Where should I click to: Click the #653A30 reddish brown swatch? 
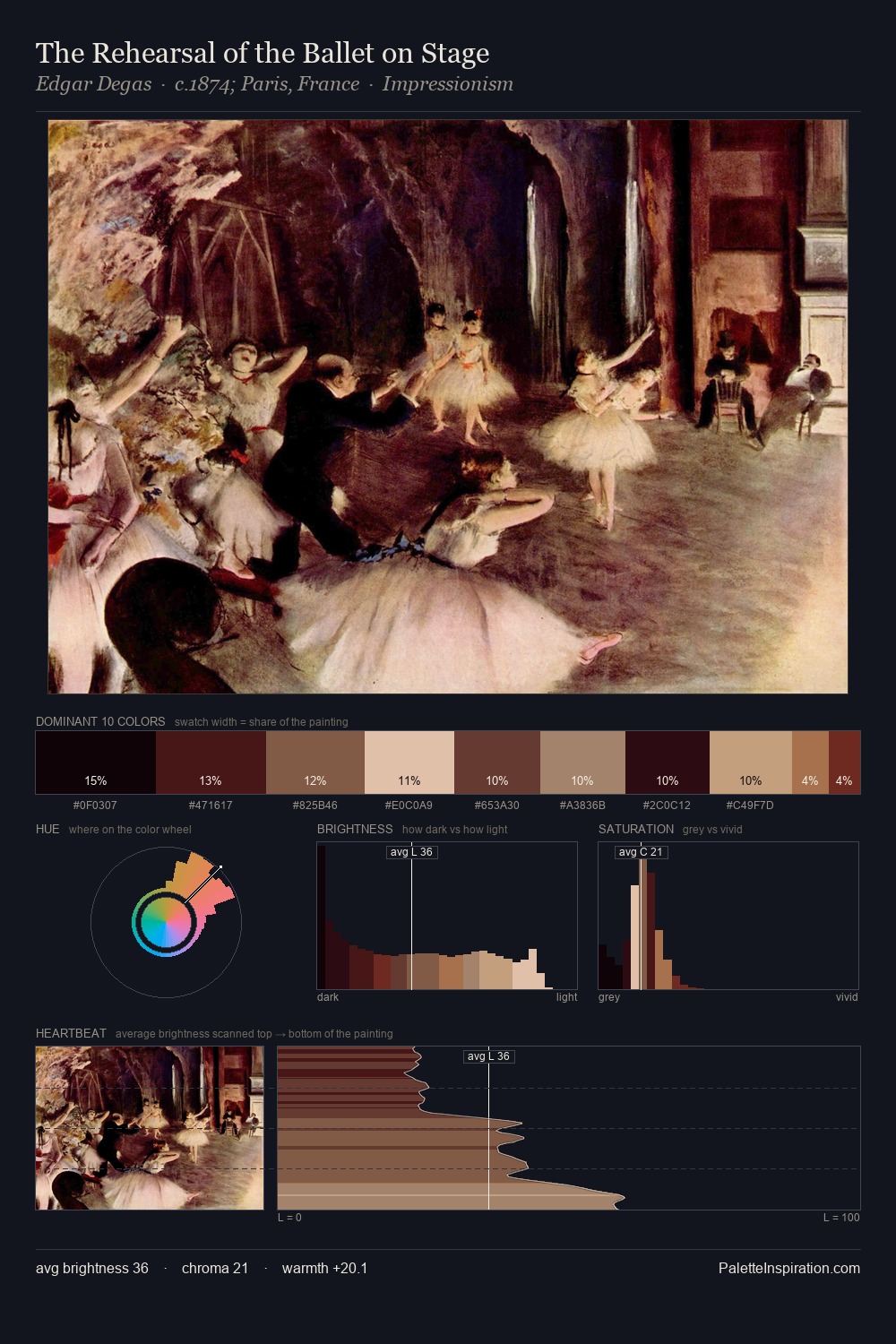[x=497, y=762]
